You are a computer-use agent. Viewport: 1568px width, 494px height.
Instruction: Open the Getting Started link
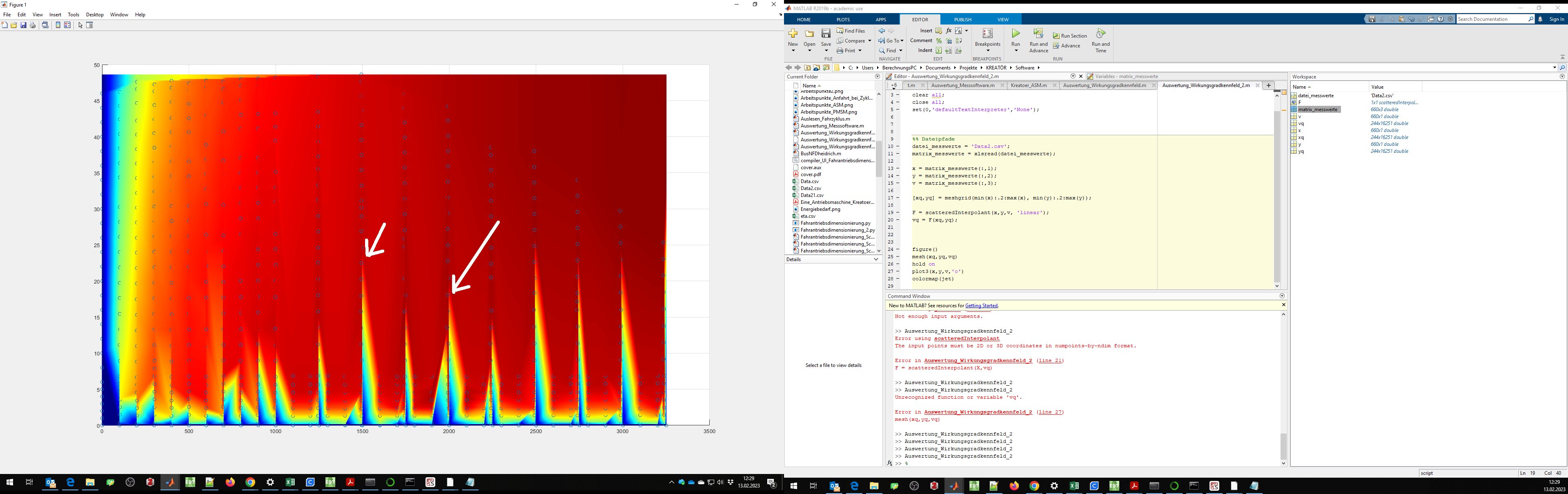981,306
